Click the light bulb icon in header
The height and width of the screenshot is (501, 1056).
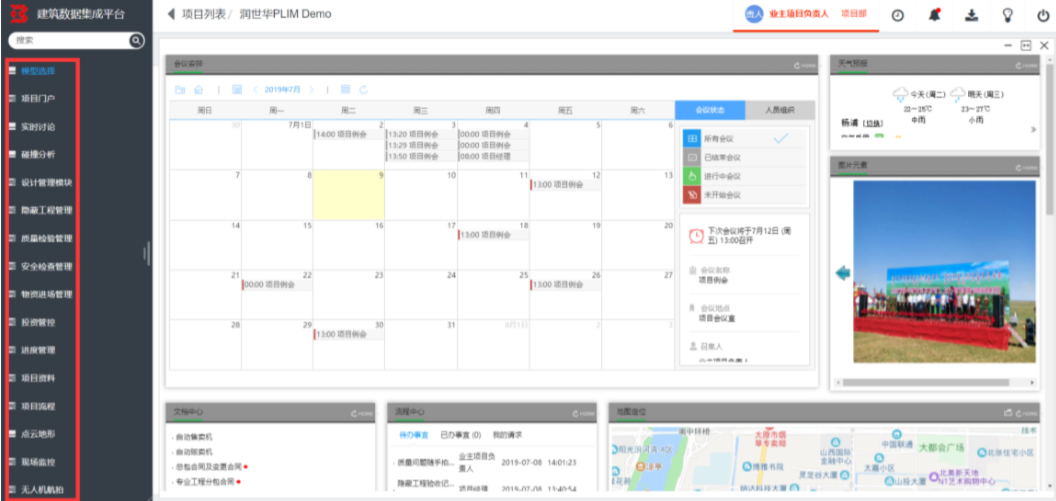coord(1008,15)
